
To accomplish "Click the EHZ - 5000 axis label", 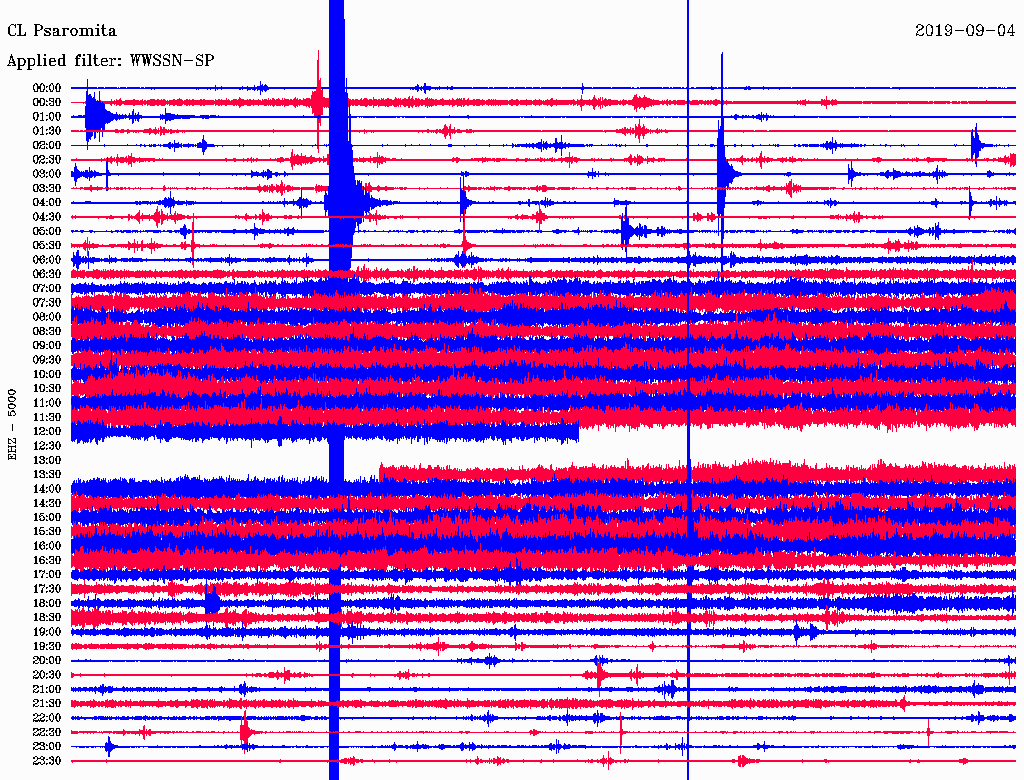I will point(12,425).
